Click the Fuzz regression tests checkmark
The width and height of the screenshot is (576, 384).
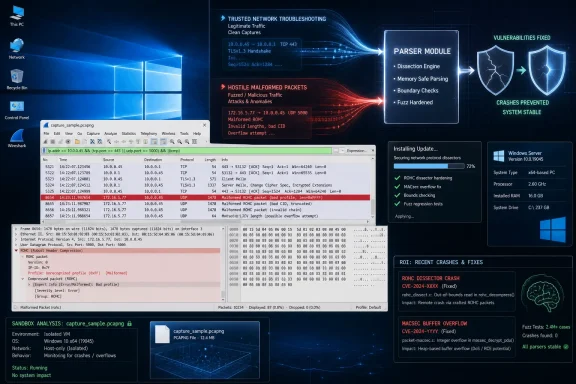pyautogui.click(x=397, y=204)
